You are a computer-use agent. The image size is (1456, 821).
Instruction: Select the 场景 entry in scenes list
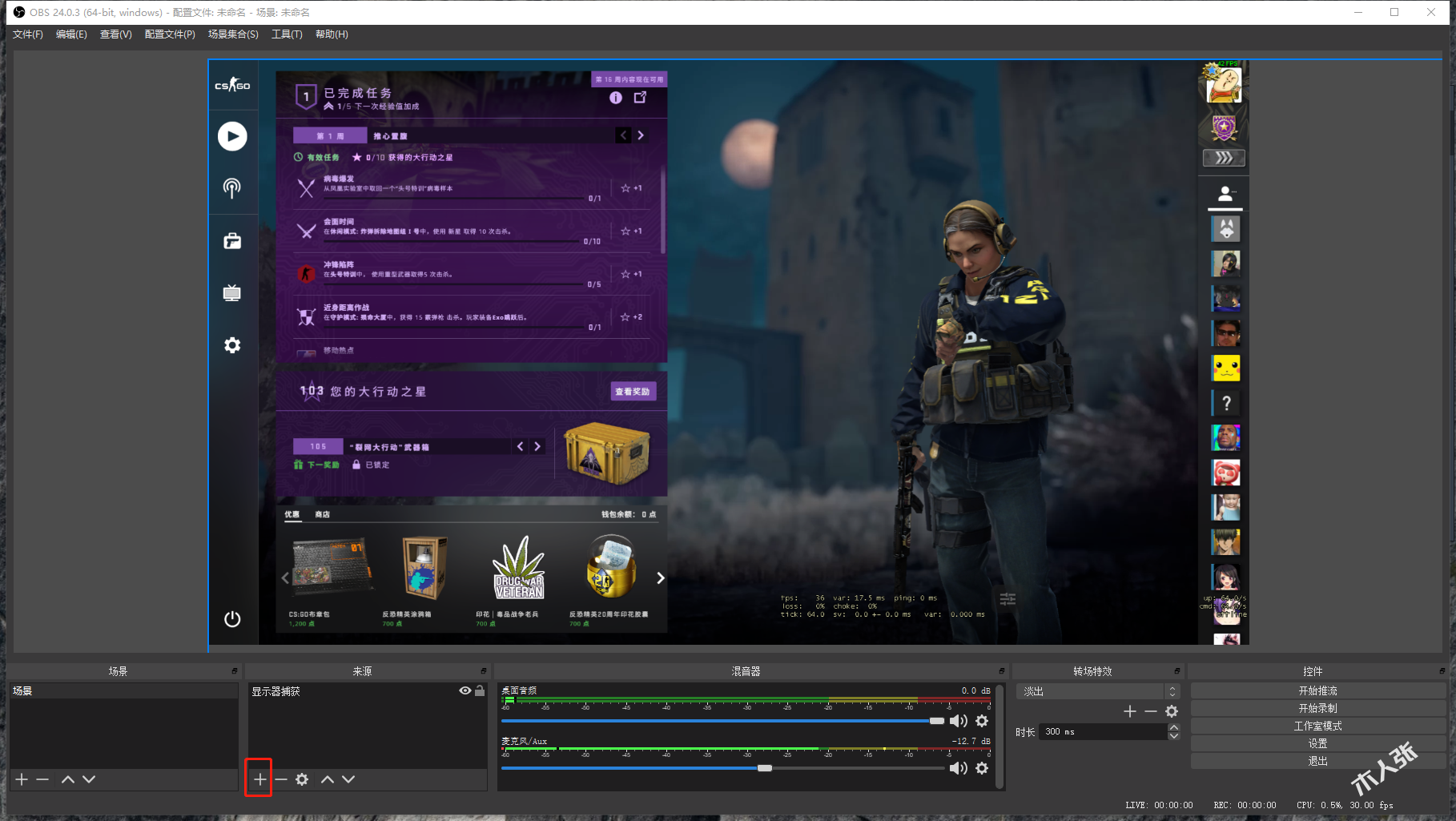[x=123, y=690]
